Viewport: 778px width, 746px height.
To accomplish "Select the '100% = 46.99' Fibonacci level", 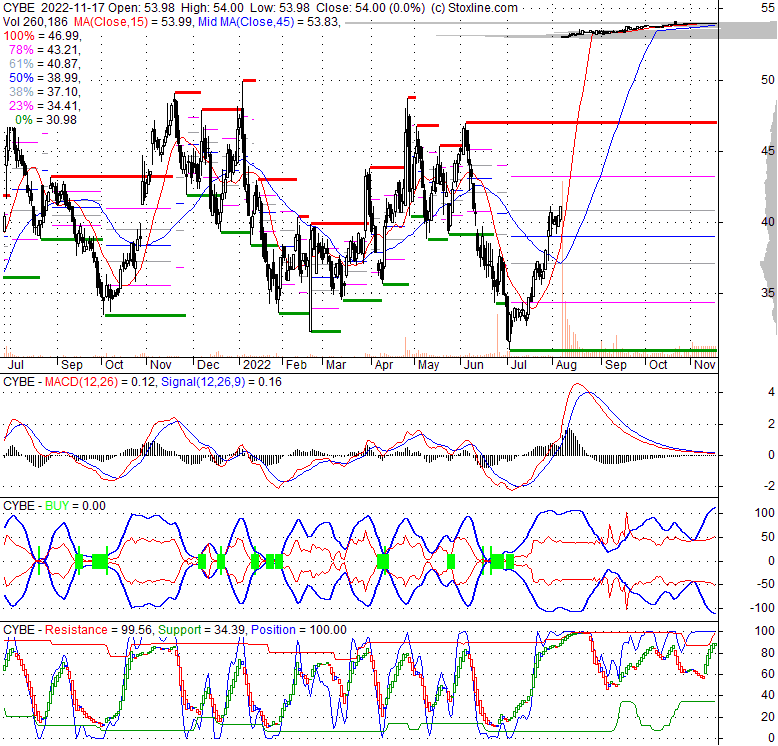I will coord(42,36).
